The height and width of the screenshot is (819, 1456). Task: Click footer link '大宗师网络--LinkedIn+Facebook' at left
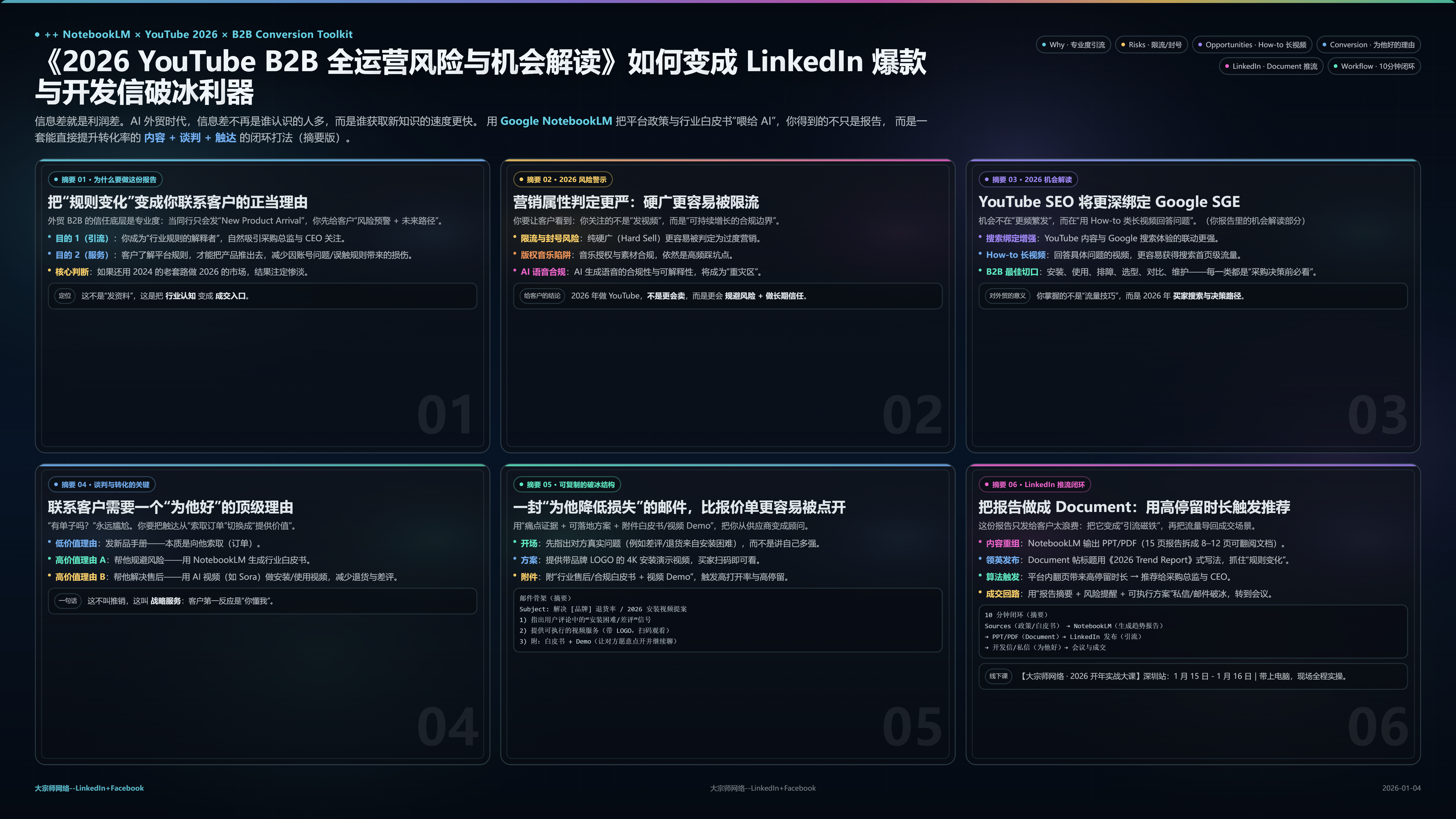coord(89,788)
